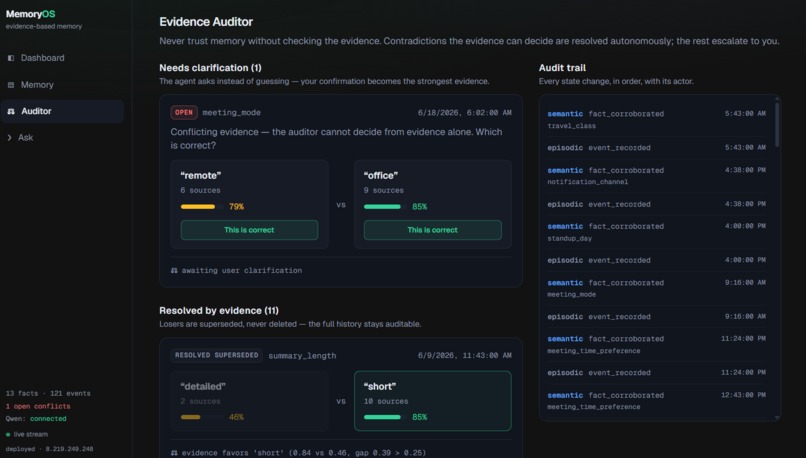
Task: Click the remote 79% confidence bar
Action: coord(202,207)
